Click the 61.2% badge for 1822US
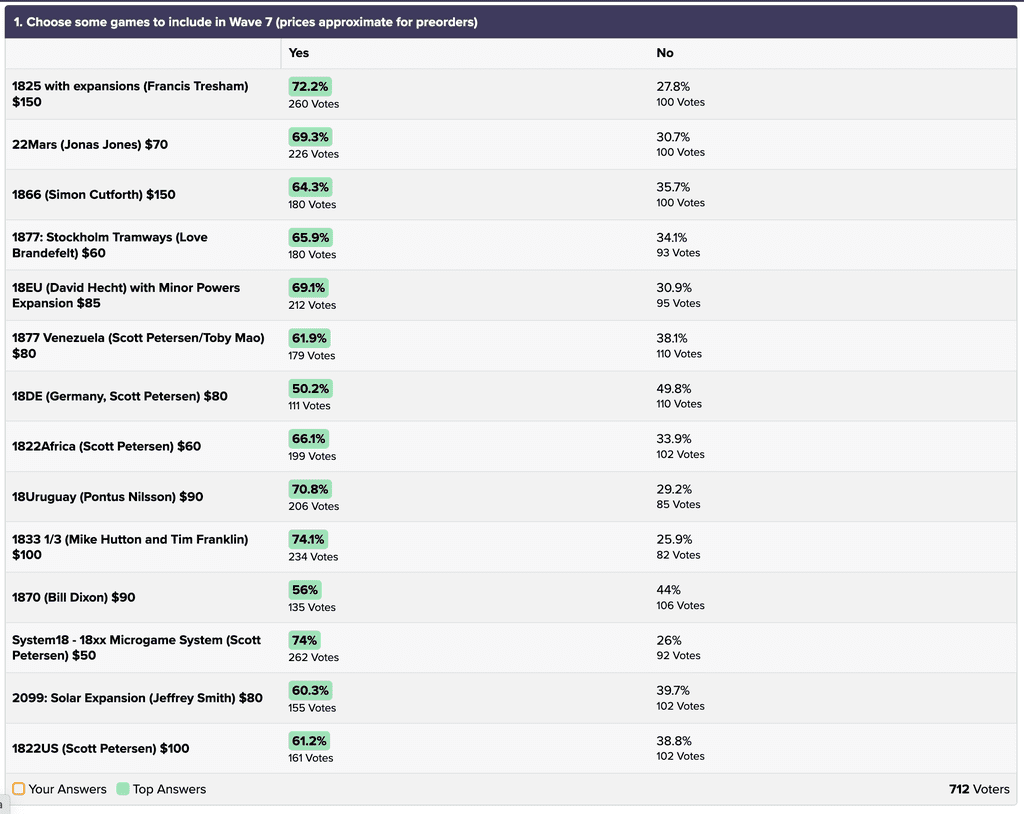1024x814 pixels. (x=308, y=740)
